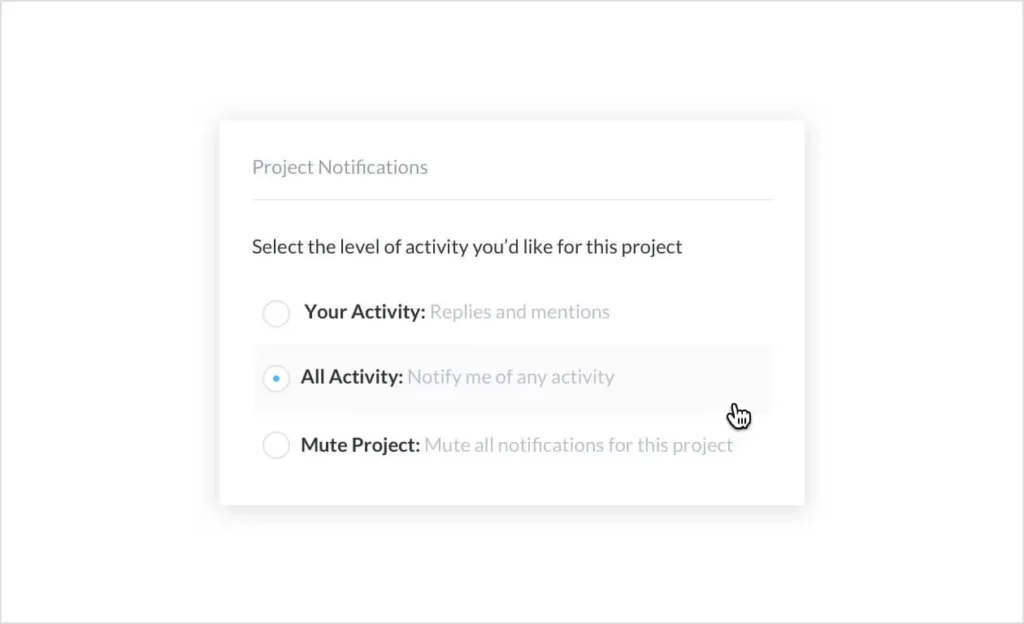
Task: Click the divider line below Project Notifications
Action: [512, 200]
